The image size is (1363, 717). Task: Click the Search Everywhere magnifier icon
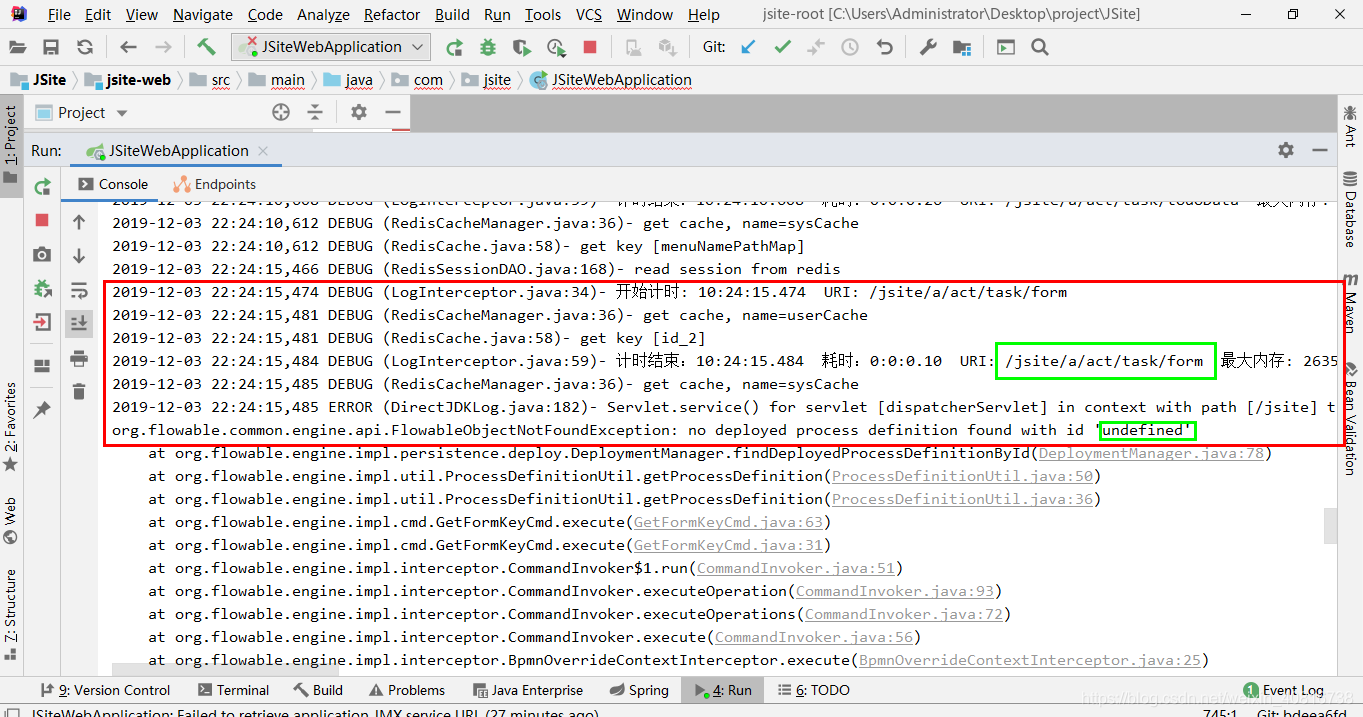tap(1040, 47)
